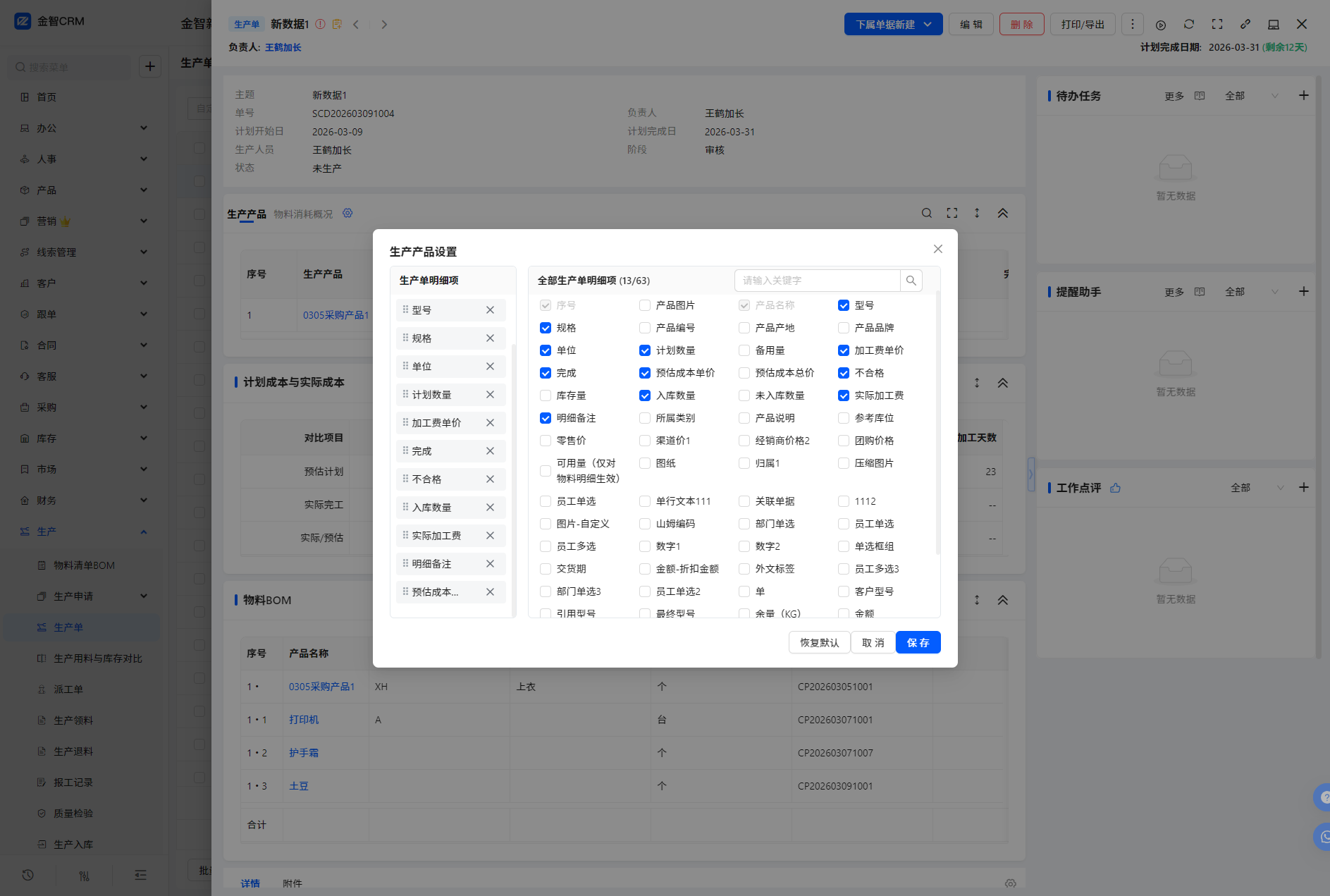This screenshot has height=896, width=1330.
Task: Switch to the 物料消耗概况 tab
Action: [x=303, y=214]
